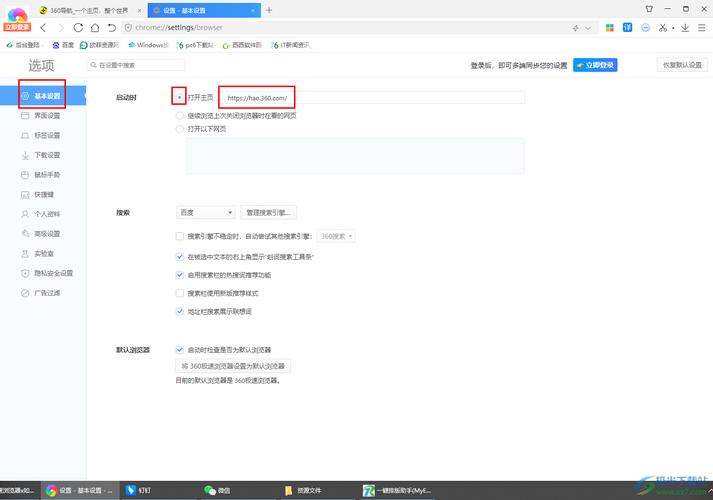The height and width of the screenshot is (500, 713).
Task: Open the 隐私安全设置 privacy section
Action: click(x=52, y=273)
